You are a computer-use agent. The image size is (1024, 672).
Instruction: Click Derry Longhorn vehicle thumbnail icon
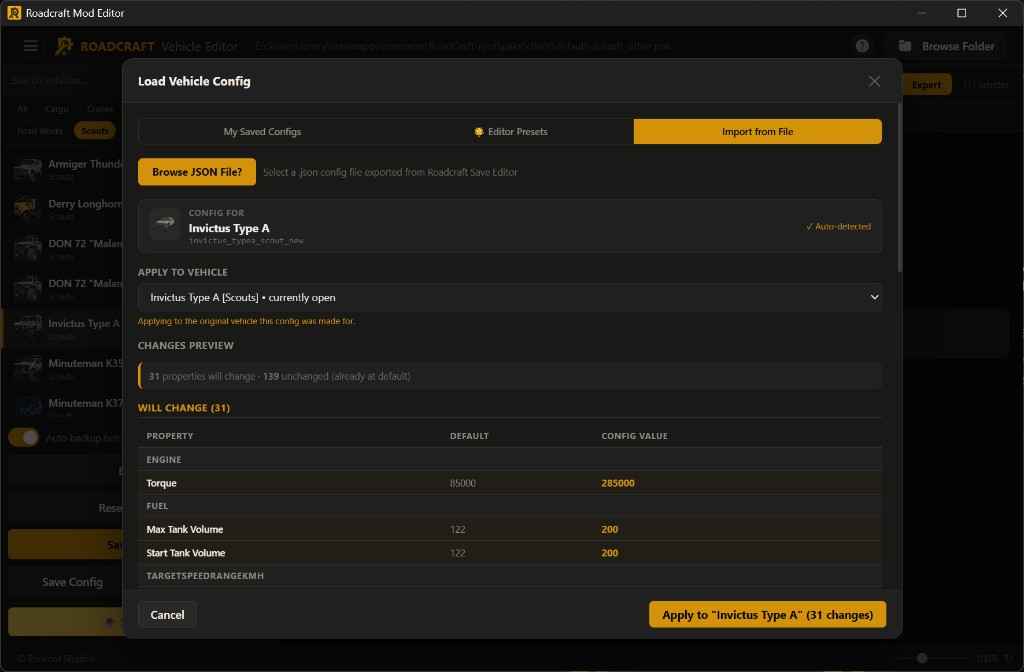27,210
